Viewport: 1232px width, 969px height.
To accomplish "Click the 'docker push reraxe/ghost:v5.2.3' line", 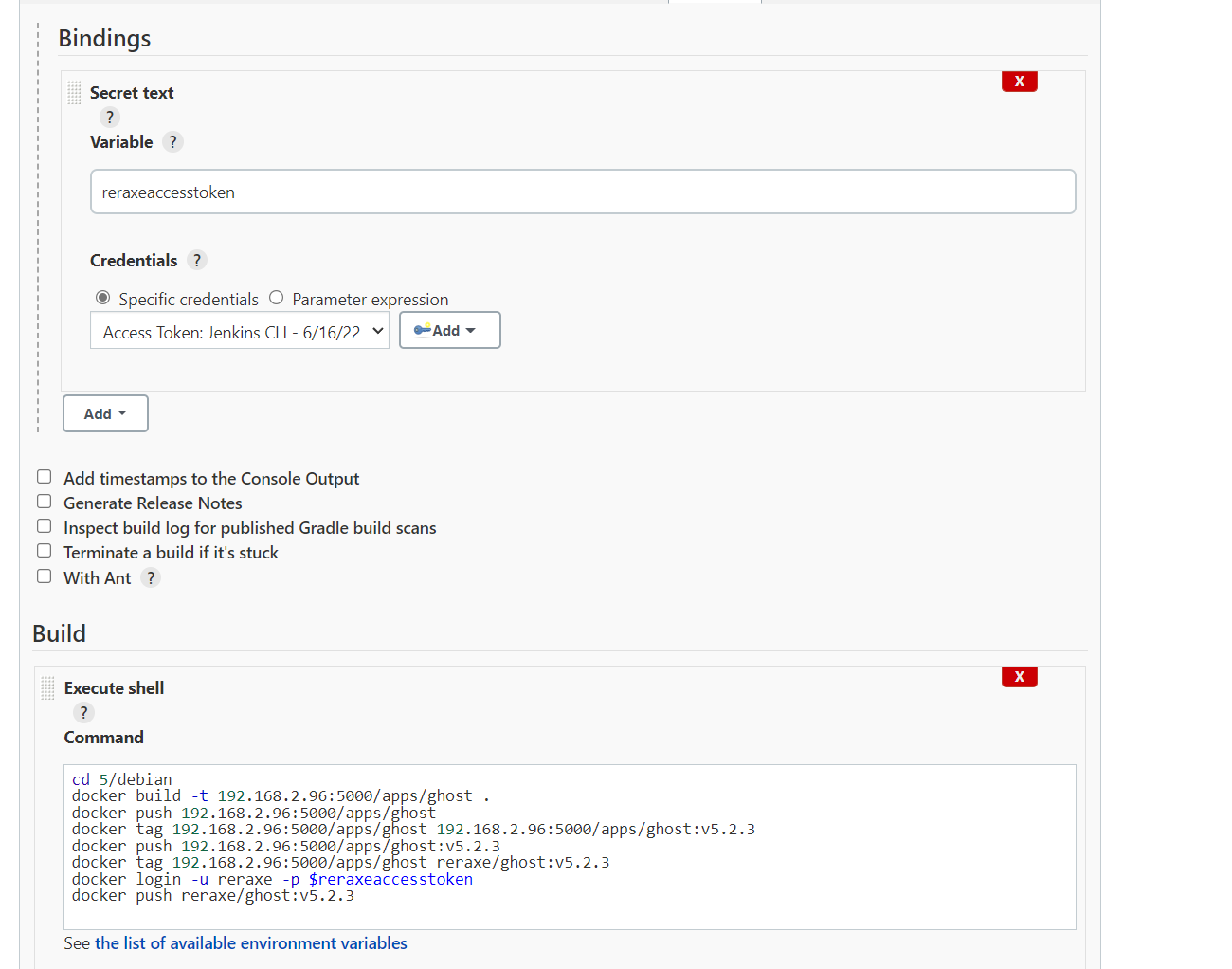I will (213, 895).
